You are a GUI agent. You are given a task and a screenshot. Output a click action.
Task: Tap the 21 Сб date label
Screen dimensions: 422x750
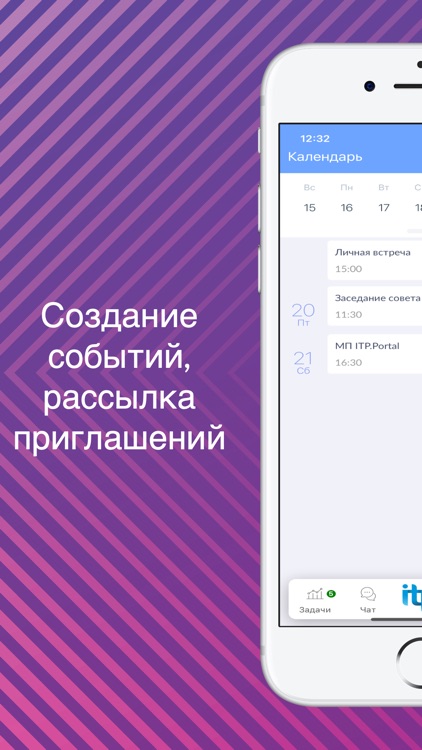tap(303, 363)
